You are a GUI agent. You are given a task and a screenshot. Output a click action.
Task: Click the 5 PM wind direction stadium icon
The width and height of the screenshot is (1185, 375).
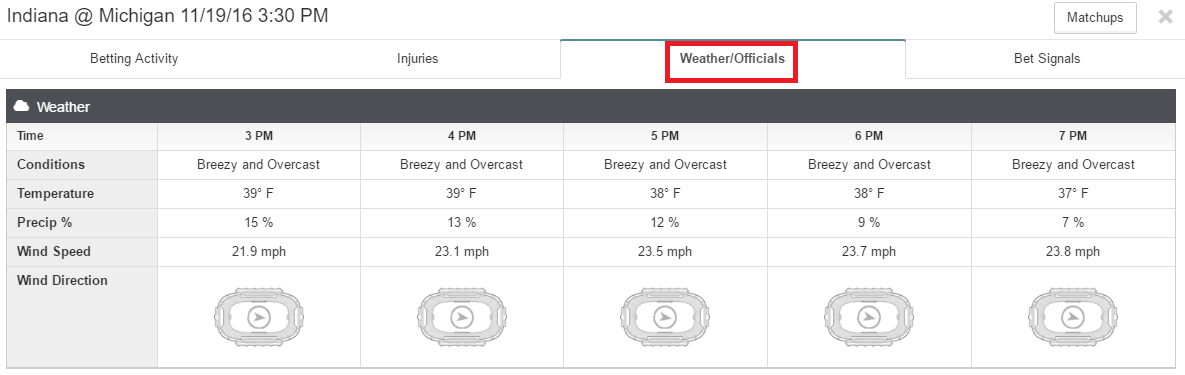[665, 317]
